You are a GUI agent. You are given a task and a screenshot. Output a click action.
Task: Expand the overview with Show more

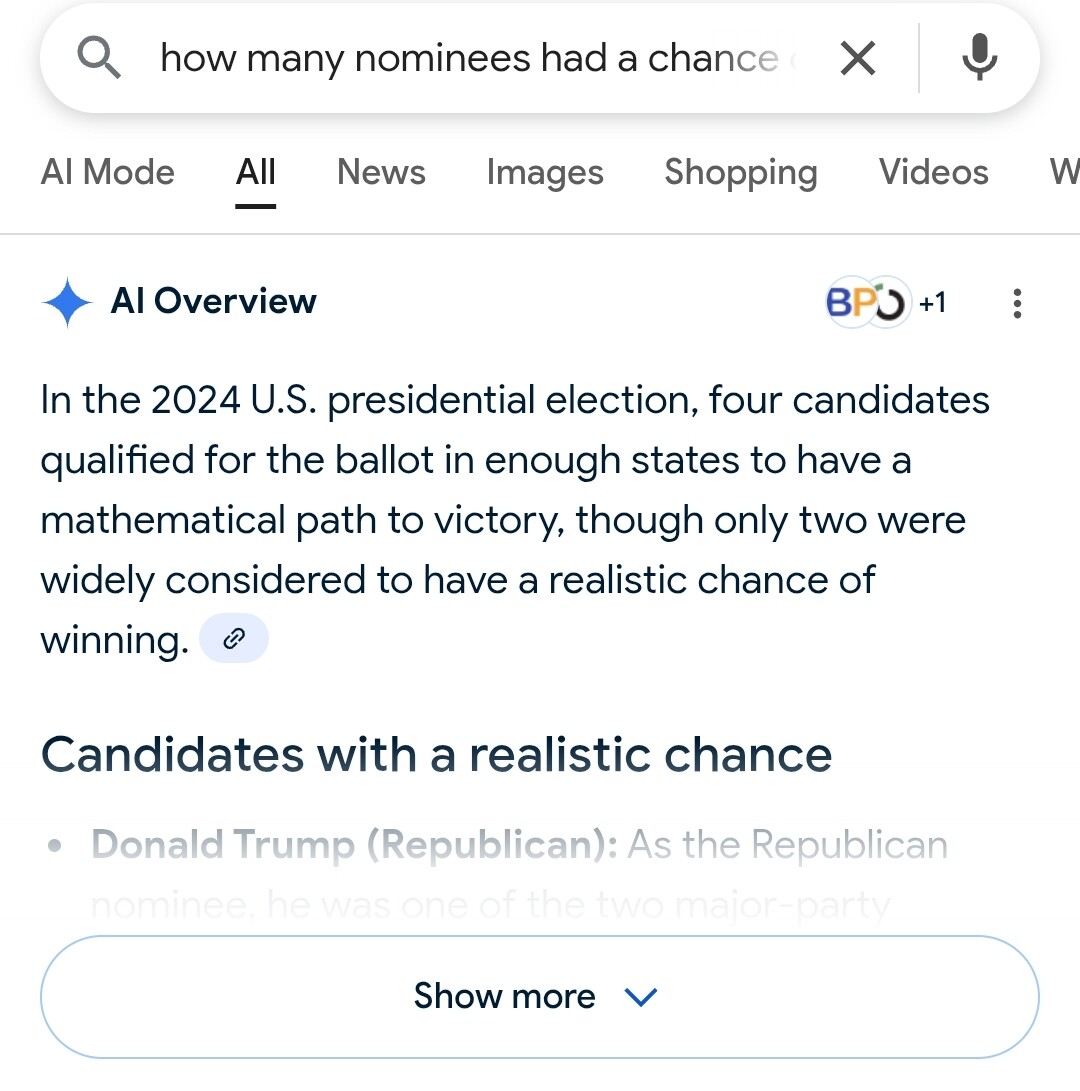[540, 996]
